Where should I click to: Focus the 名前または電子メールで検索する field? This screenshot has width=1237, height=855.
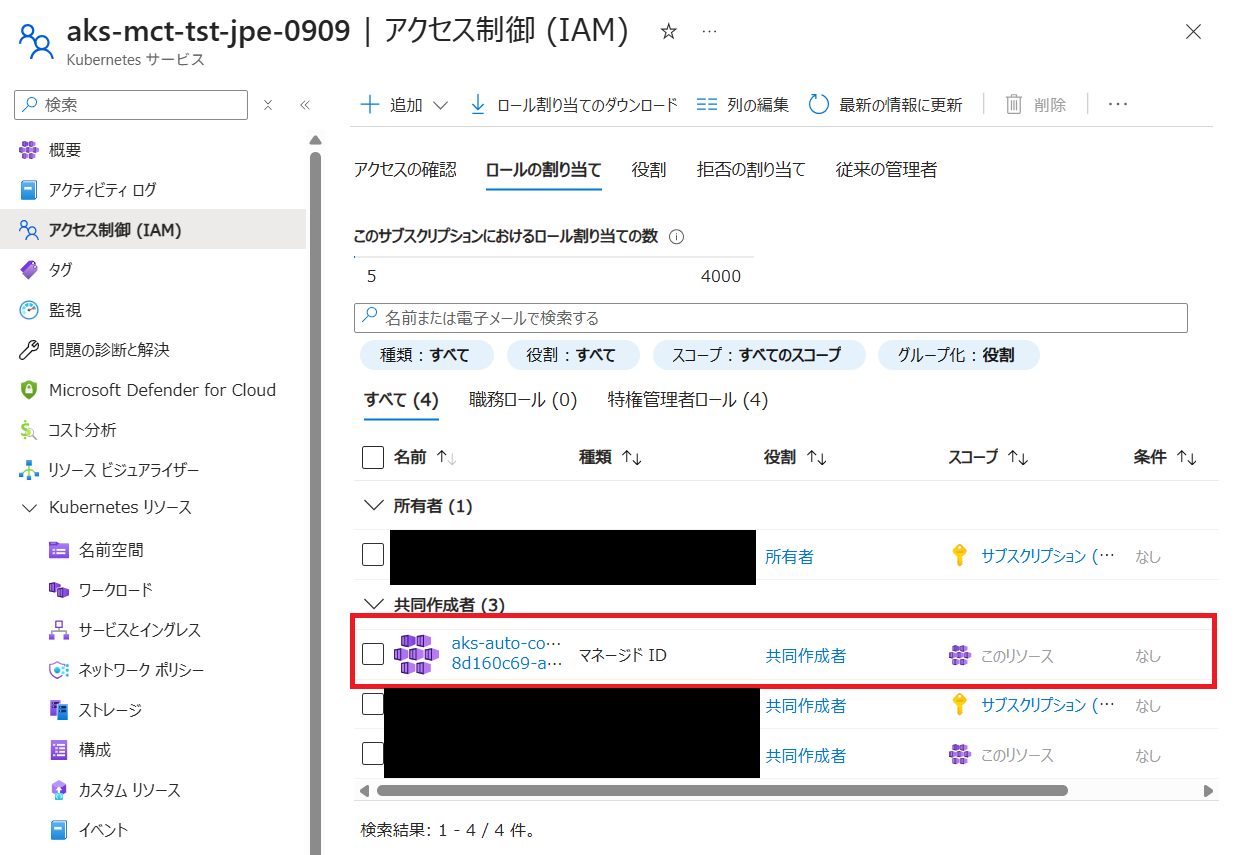point(770,318)
